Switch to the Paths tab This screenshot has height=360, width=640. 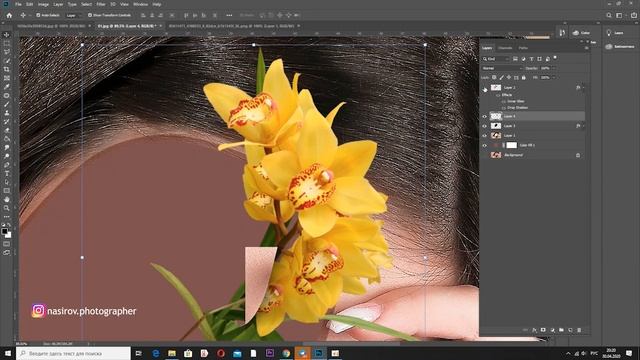coord(523,48)
